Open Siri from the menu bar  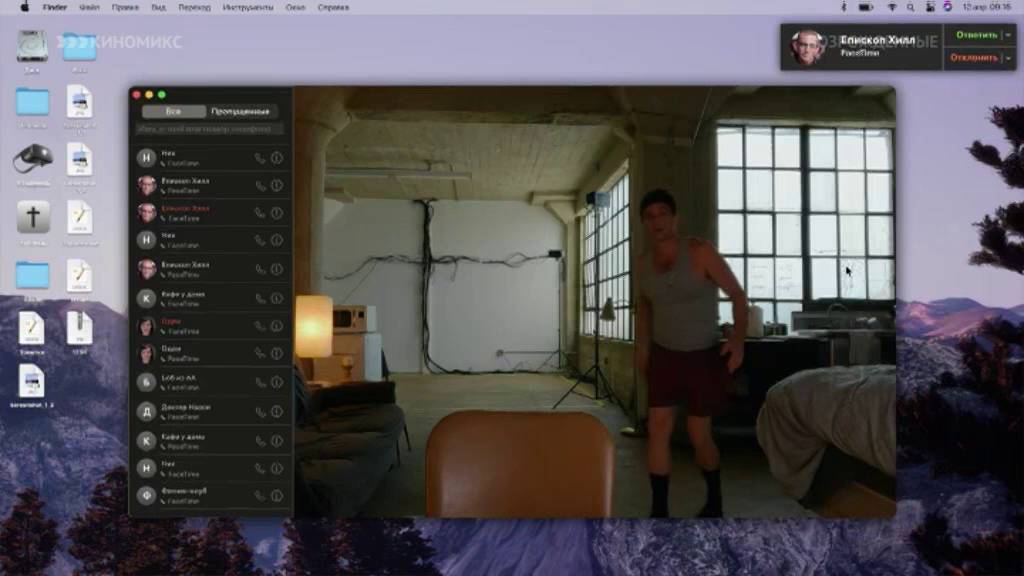[948, 7]
